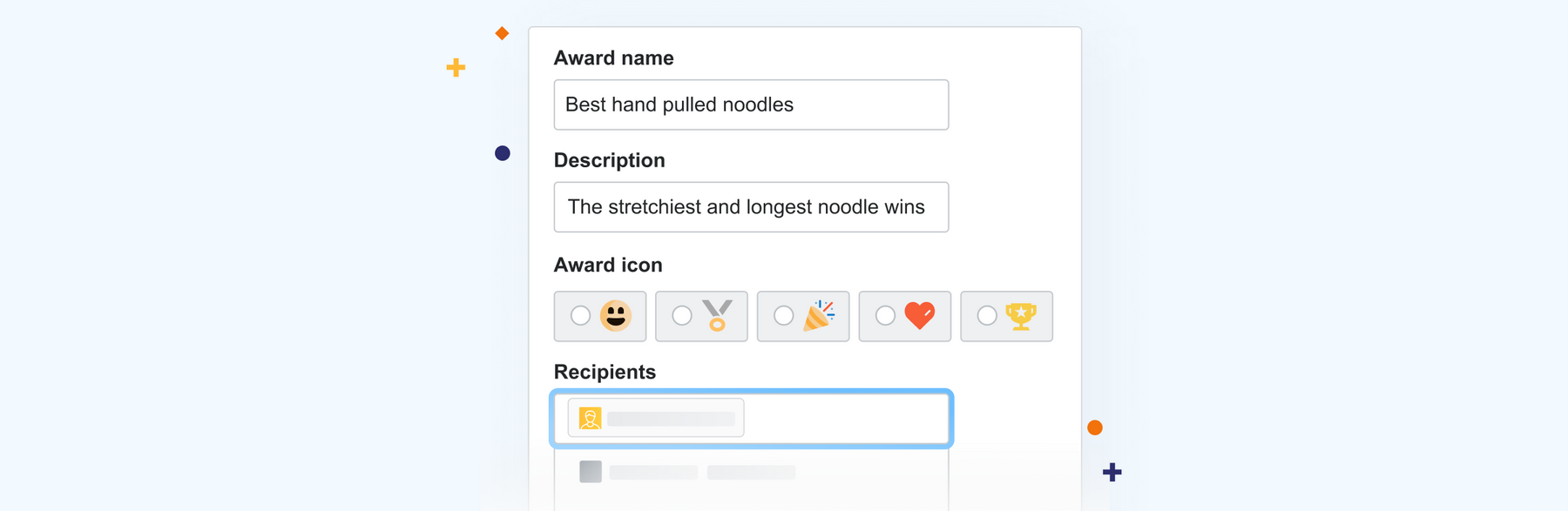Click the gray avatar in suggestion list

[591, 472]
